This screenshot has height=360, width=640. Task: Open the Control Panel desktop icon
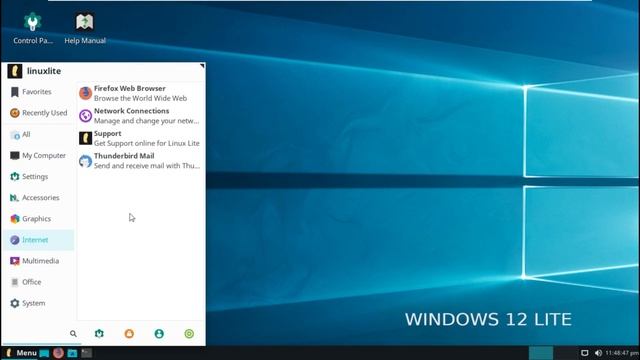point(33,28)
